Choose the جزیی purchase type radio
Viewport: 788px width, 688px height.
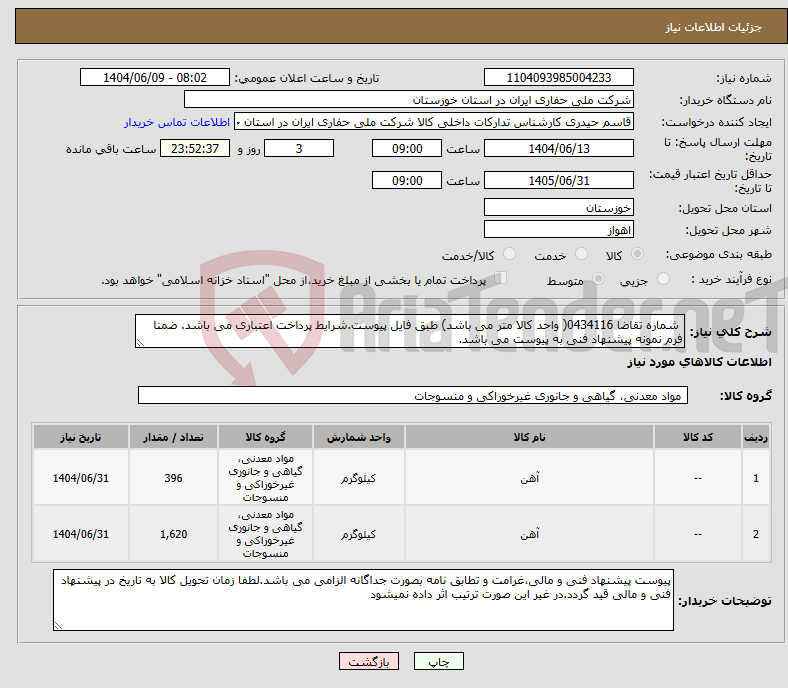[x=663, y=279]
